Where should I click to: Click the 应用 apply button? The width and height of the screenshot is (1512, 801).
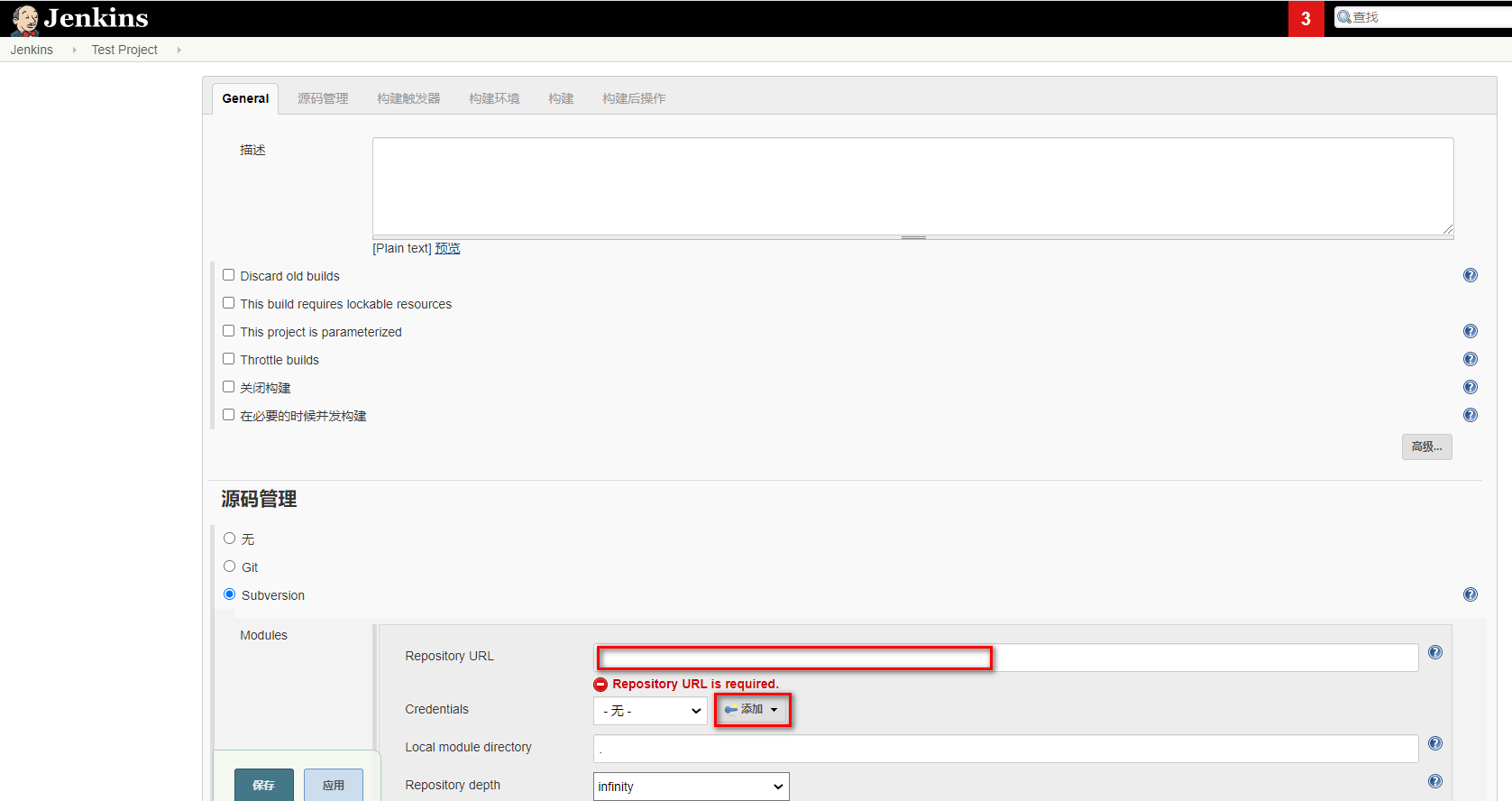334,785
